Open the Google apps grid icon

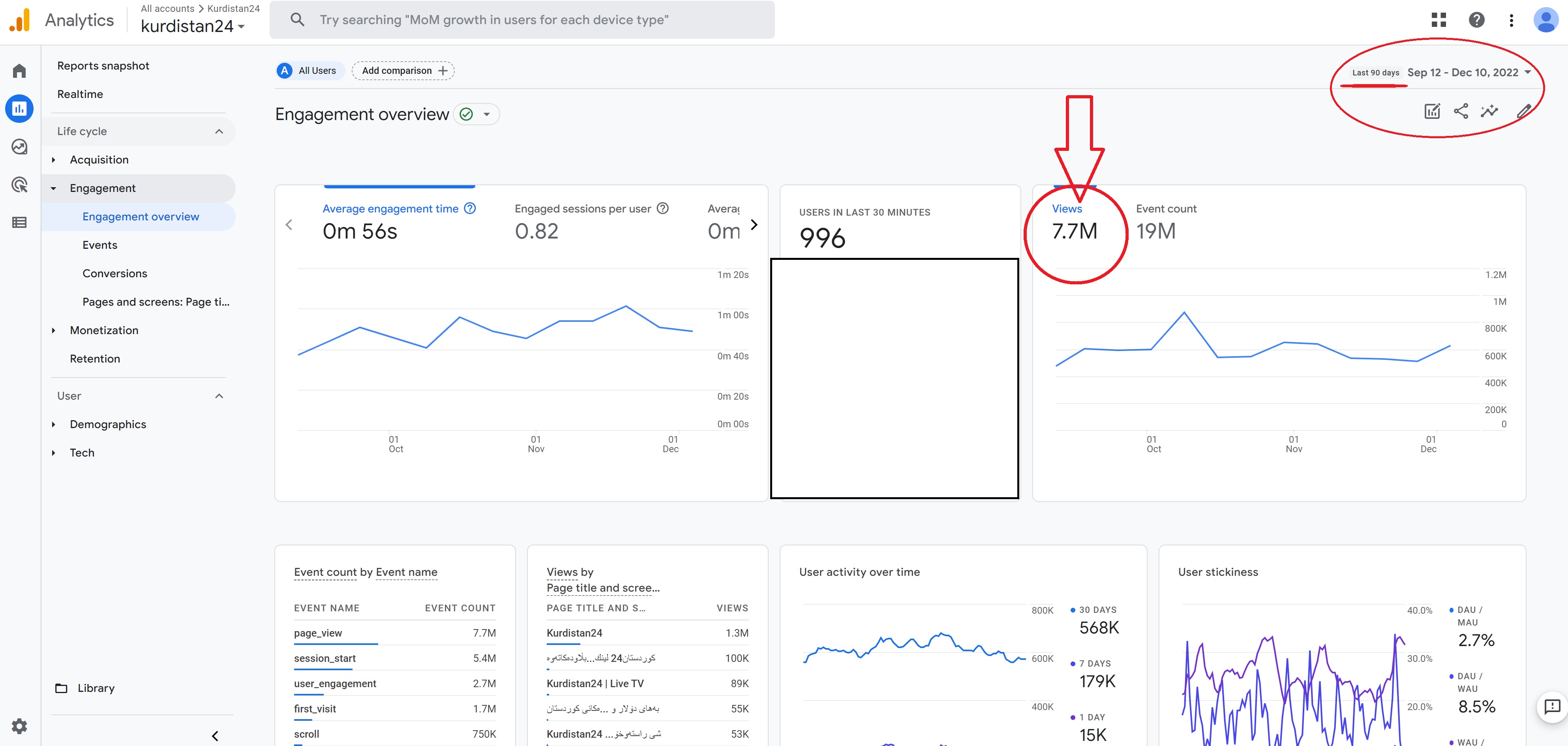pos(1439,20)
